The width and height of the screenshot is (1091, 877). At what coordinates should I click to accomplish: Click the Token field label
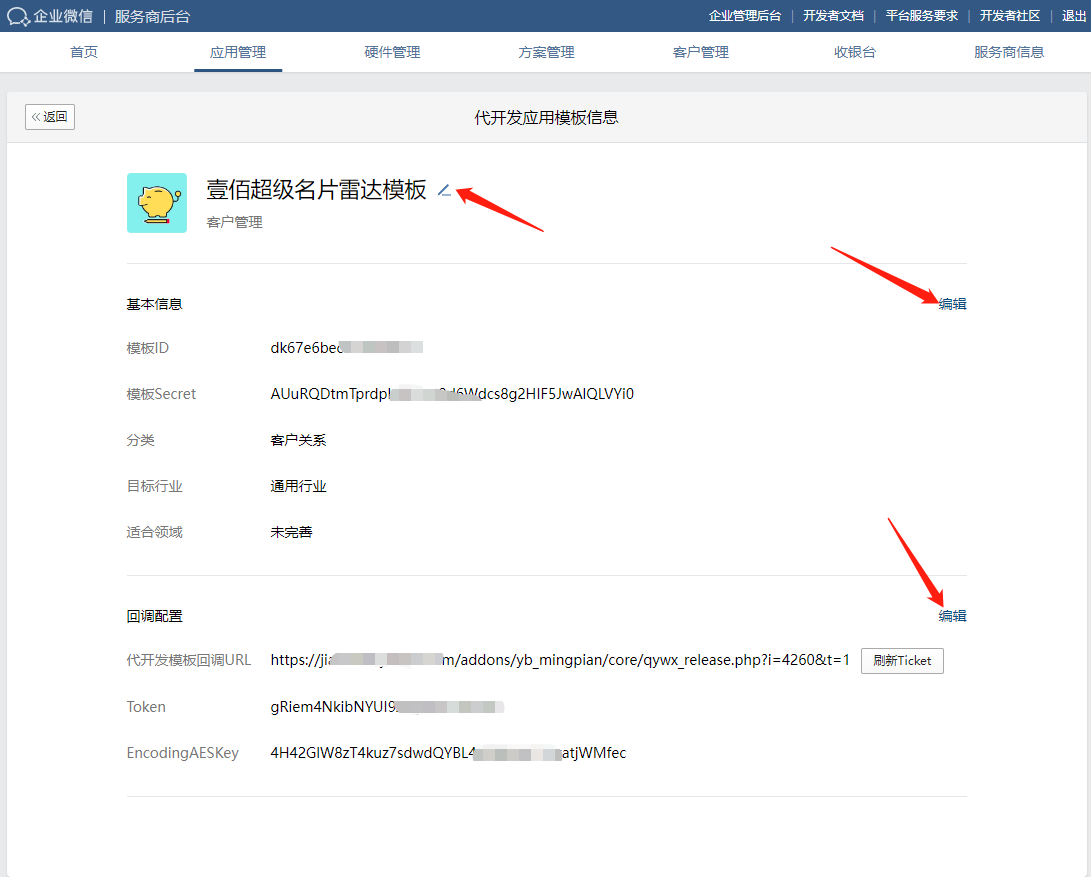146,707
